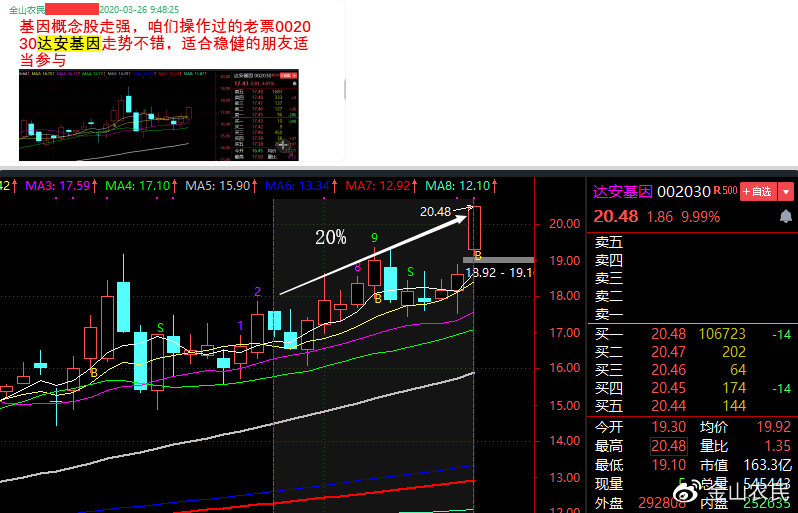
Task: Click the 买四 volume 174
Action: pos(734,388)
